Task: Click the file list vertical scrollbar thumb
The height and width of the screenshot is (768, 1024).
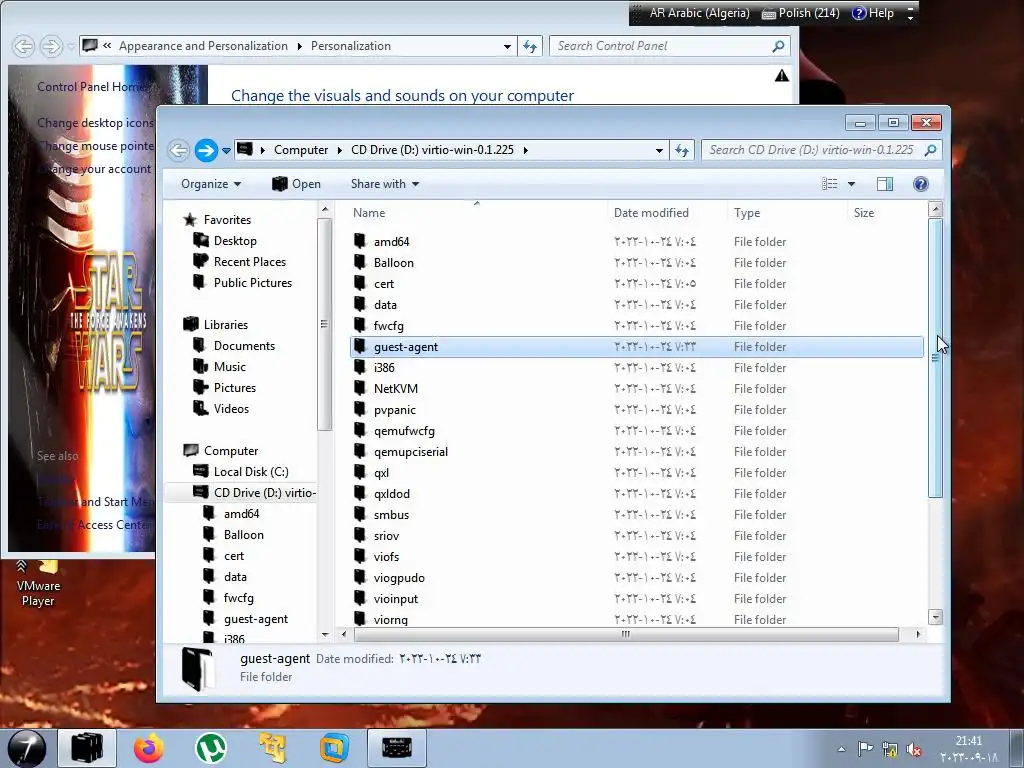Action: click(935, 358)
